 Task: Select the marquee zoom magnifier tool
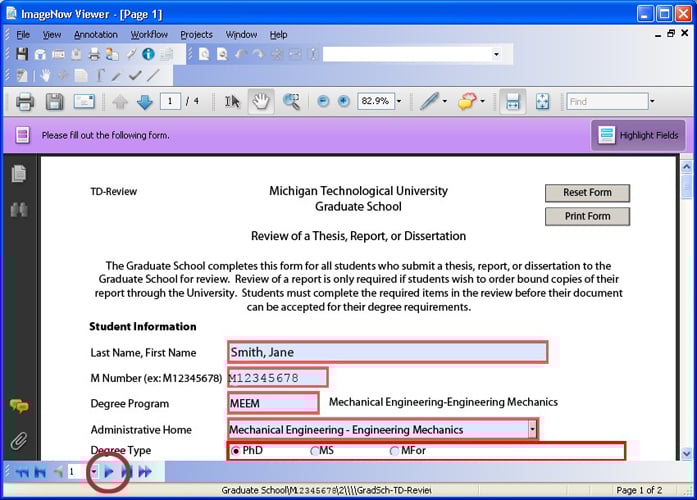(291, 102)
